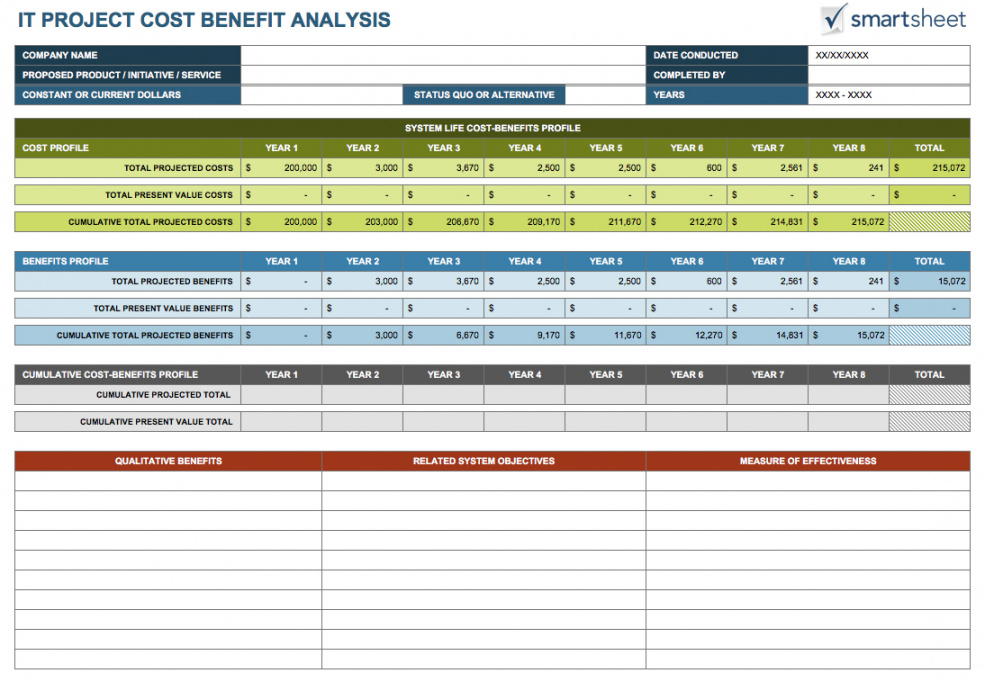This screenshot has width=985, height=682.
Task: Click the smartsheet wordmark link
Action: pyautogui.click(x=909, y=18)
